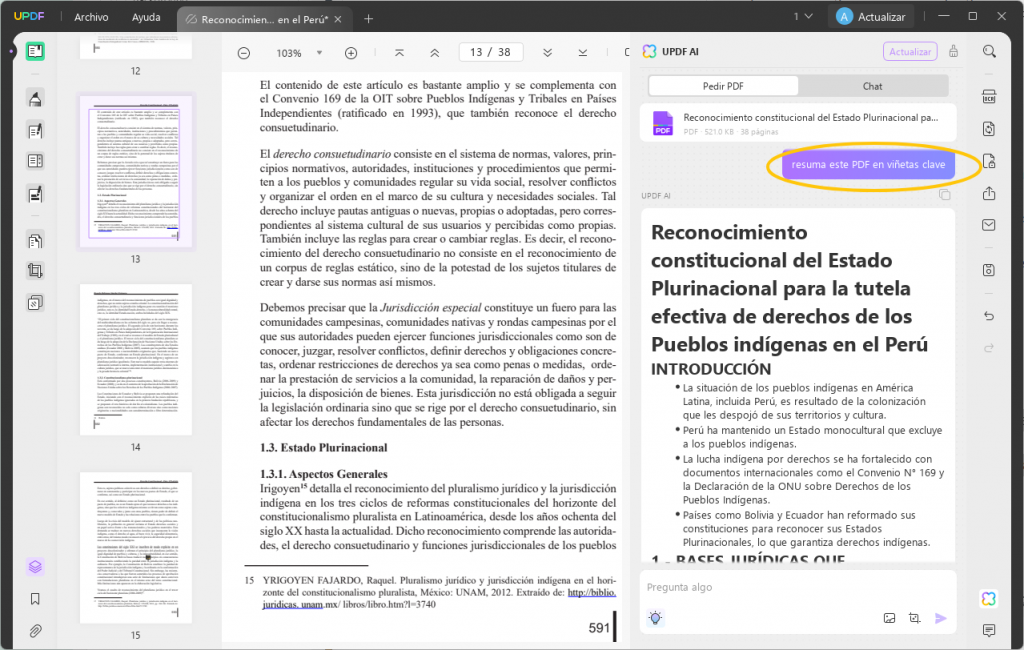Click the zoom out minus icon
The height and width of the screenshot is (650, 1024).
pos(244,53)
